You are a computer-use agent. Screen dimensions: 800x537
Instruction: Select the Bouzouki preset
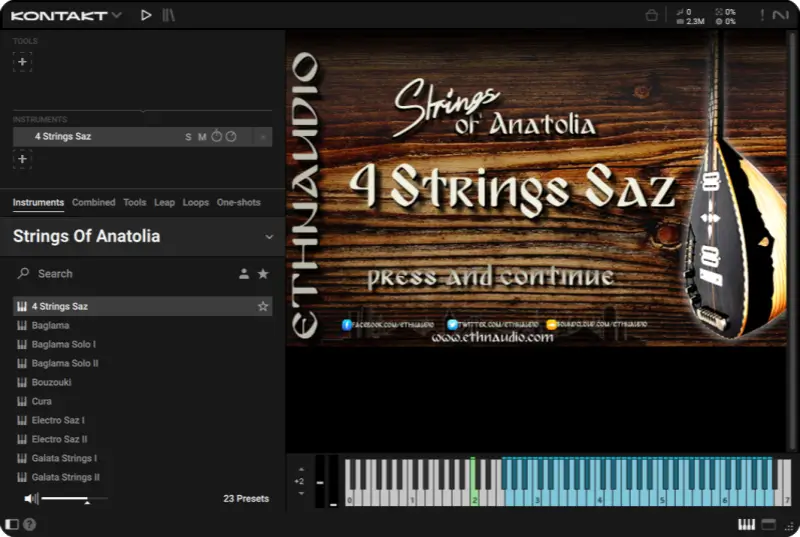51,382
